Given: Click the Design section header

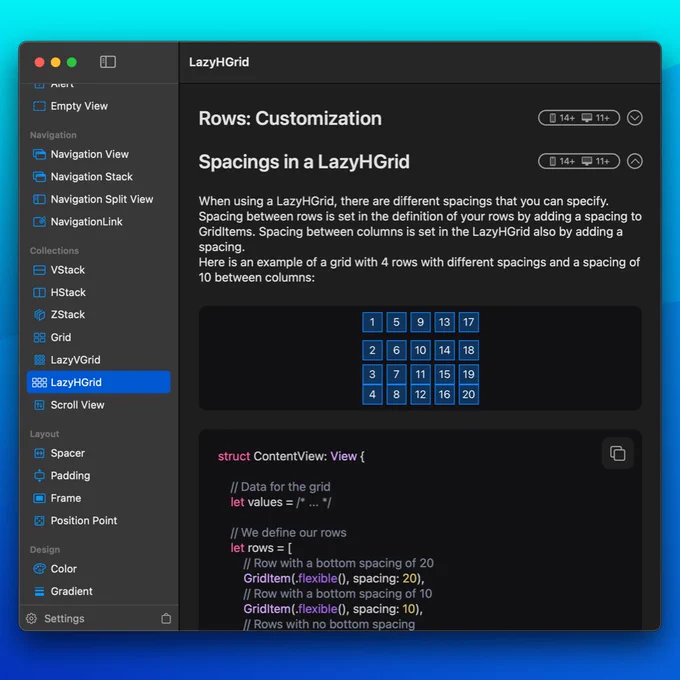Looking at the screenshot, I should click(x=45, y=549).
